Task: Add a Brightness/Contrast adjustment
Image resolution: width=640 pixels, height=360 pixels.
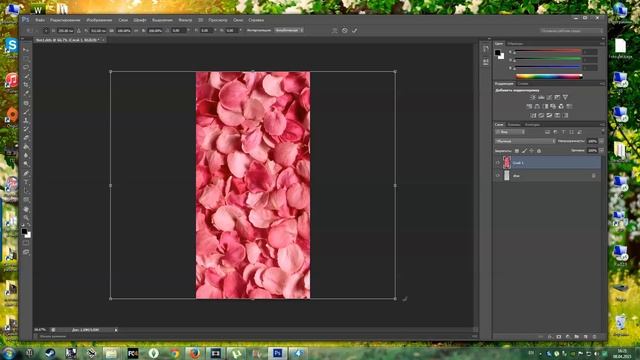Action: [x=533, y=98]
